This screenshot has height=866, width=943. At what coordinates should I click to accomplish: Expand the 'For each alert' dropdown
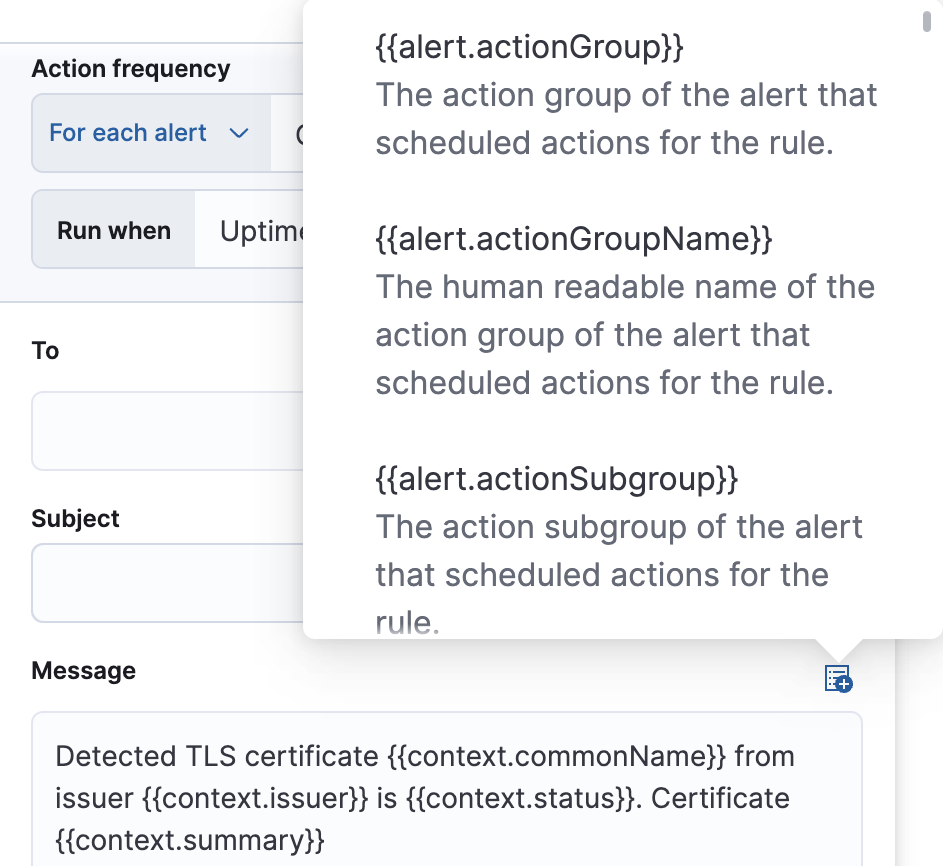[x=148, y=131]
